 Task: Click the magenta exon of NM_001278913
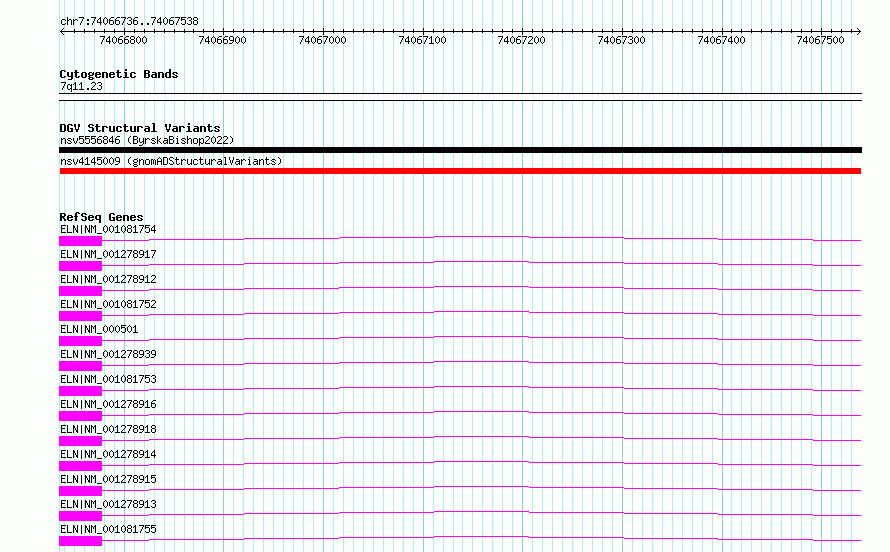[x=81, y=516]
